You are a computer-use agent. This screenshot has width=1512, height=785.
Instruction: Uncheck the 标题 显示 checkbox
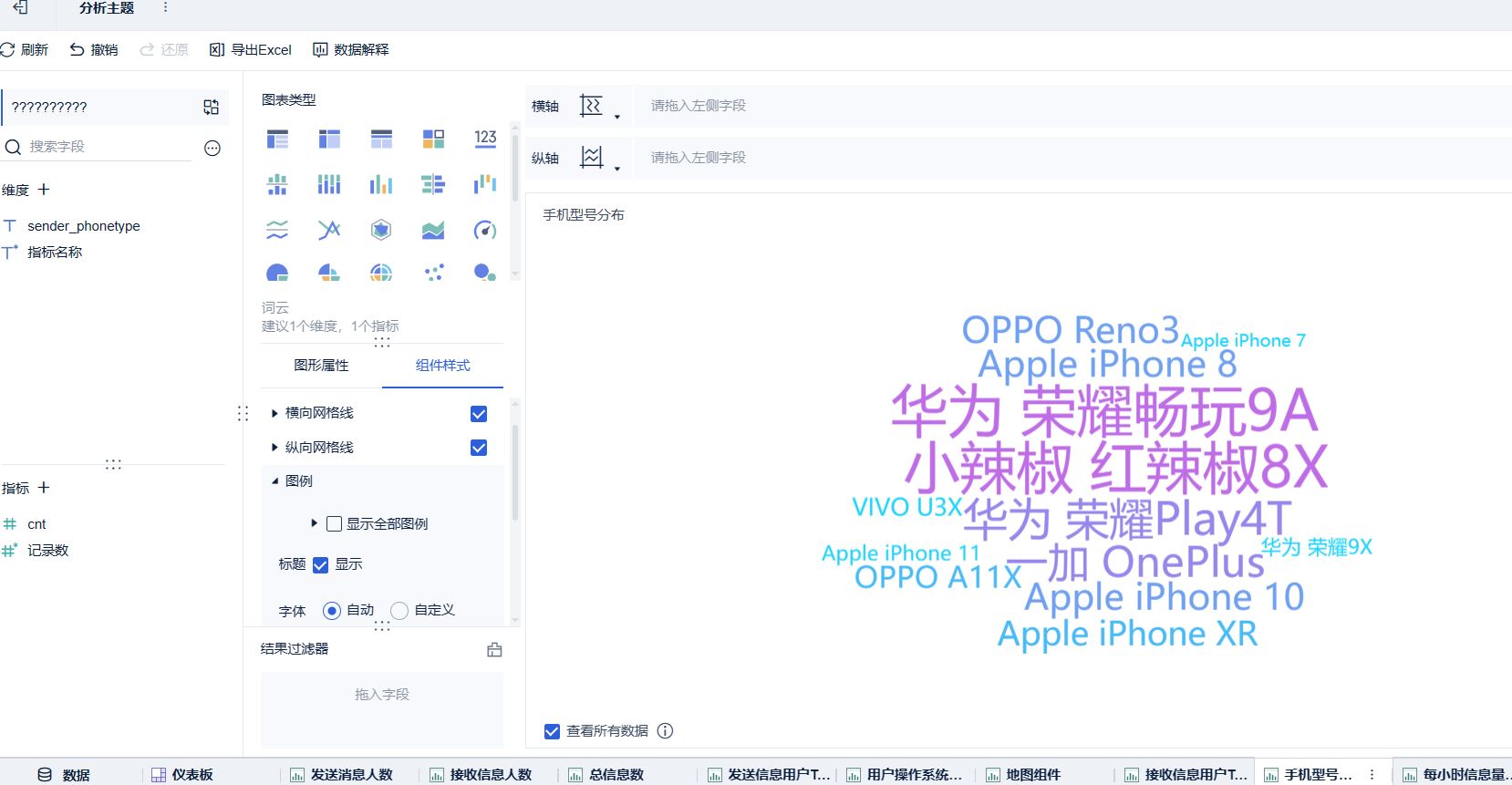(320, 565)
